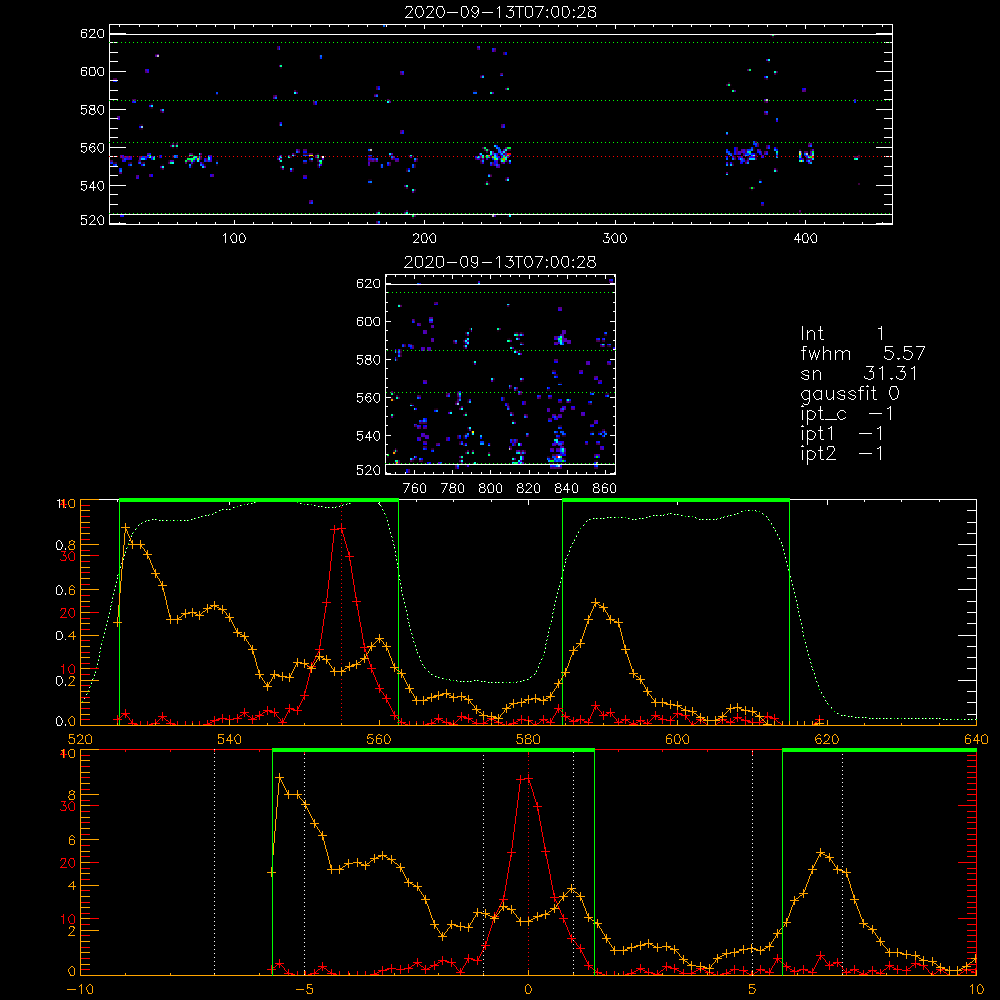Click the 'ipt2 -1' line
This screenshot has width=1000, height=1000.
[x=841, y=454]
